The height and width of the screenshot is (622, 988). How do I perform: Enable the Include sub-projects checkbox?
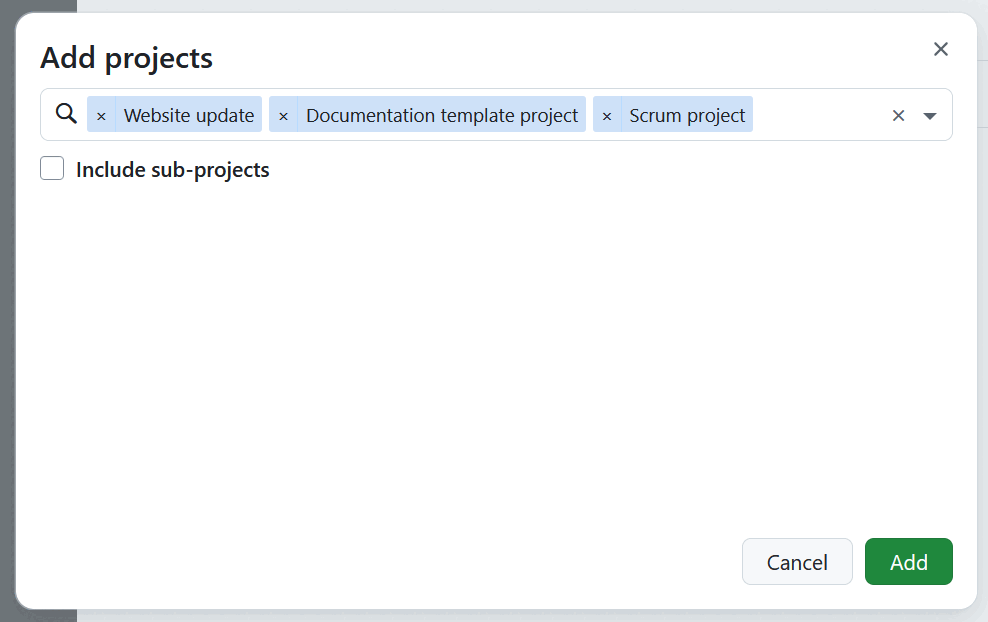pyautogui.click(x=51, y=168)
